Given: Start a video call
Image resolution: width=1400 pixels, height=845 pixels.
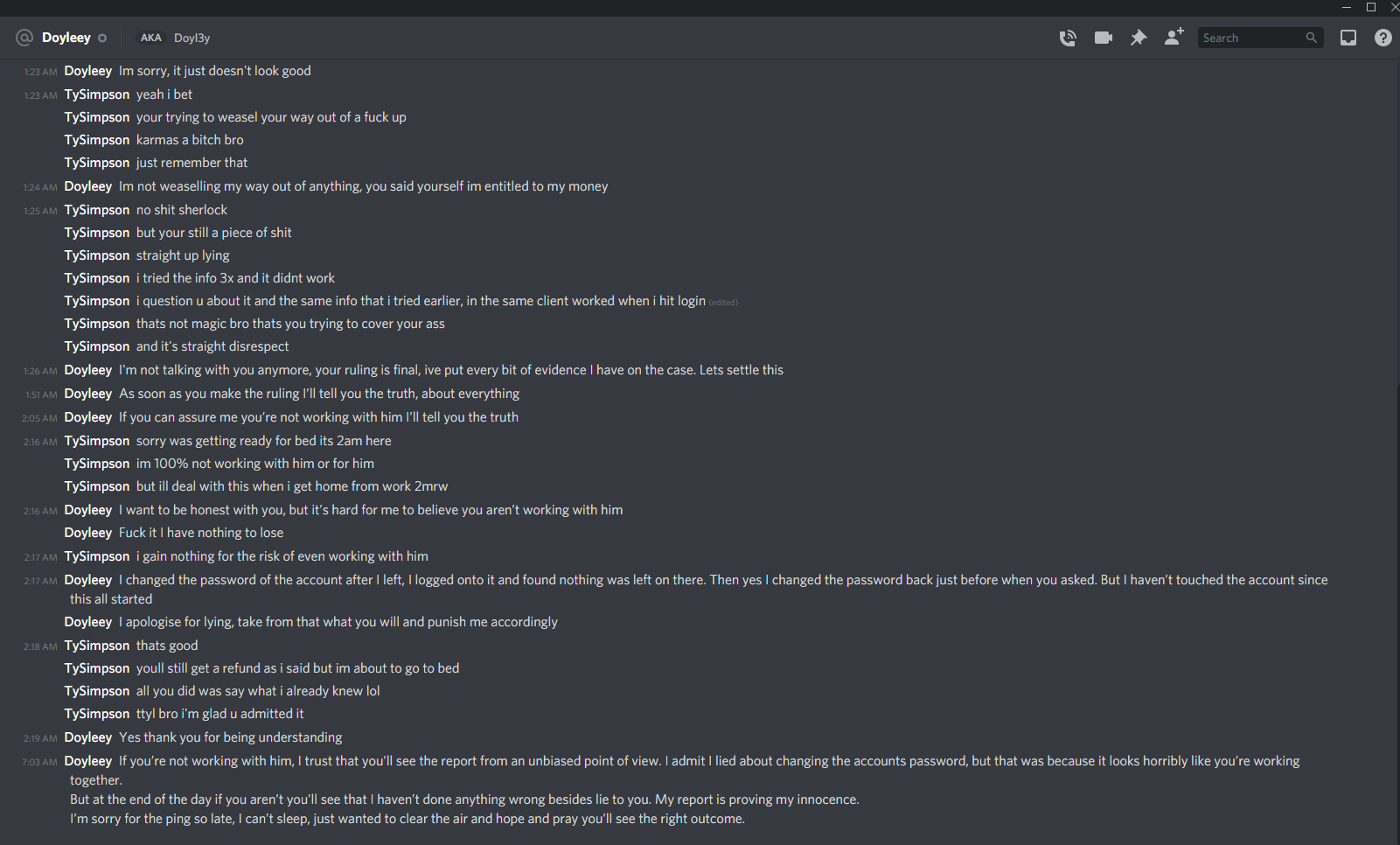Looking at the screenshot, I should point(1104,38).
